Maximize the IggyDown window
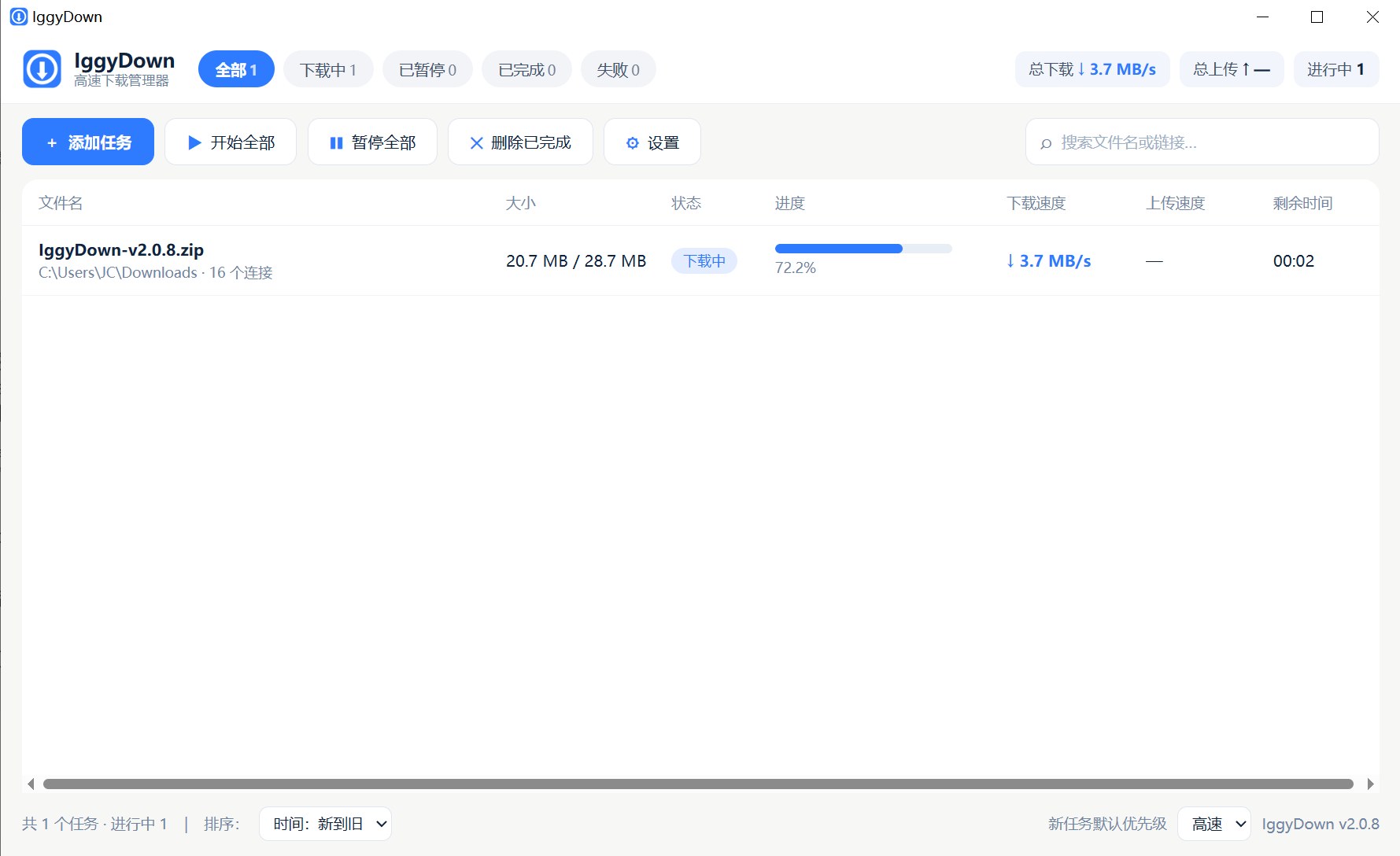This screenshot has width=1400, height=856. 1317,17
